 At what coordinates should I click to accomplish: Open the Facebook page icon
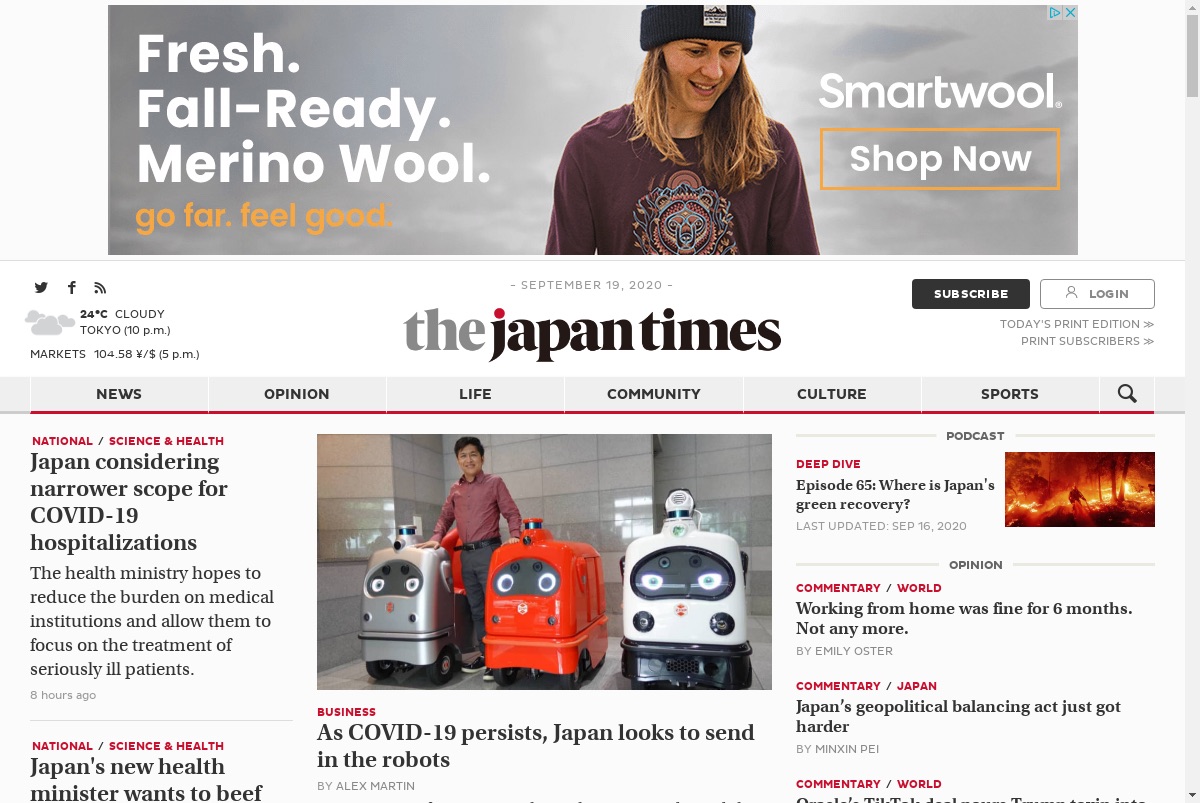coord(71,288)
